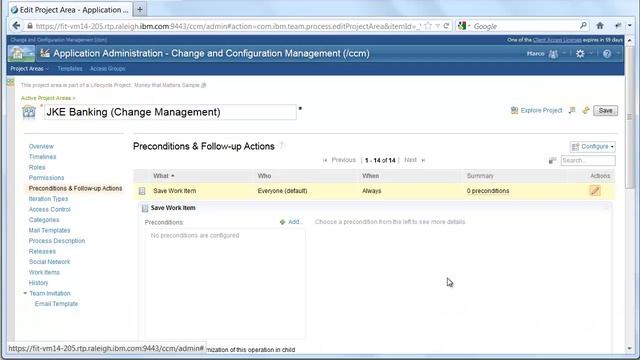Click the Active Project Areas breadcrumb link
Screen dimensions: 640x360
(x=46, y=98)
